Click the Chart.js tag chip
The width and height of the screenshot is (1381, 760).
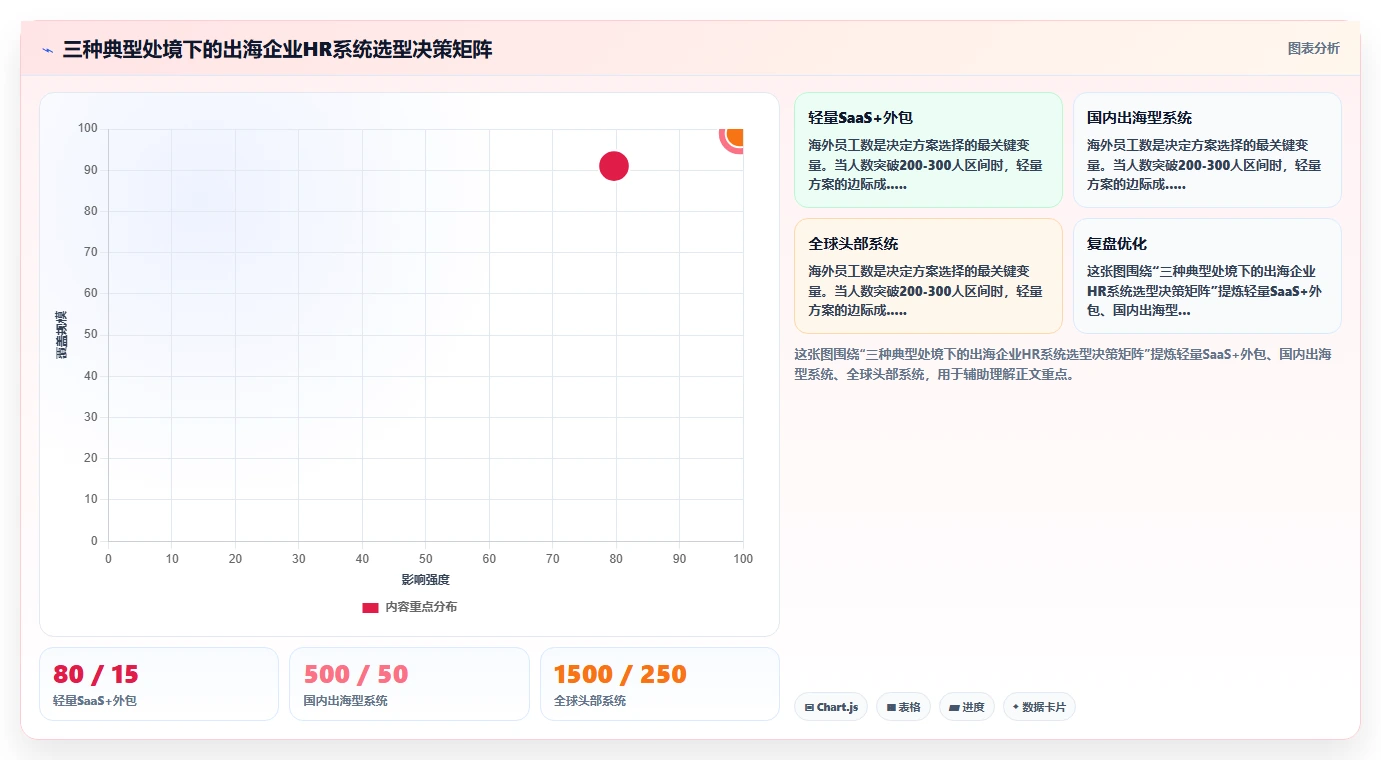pos(831,707)
